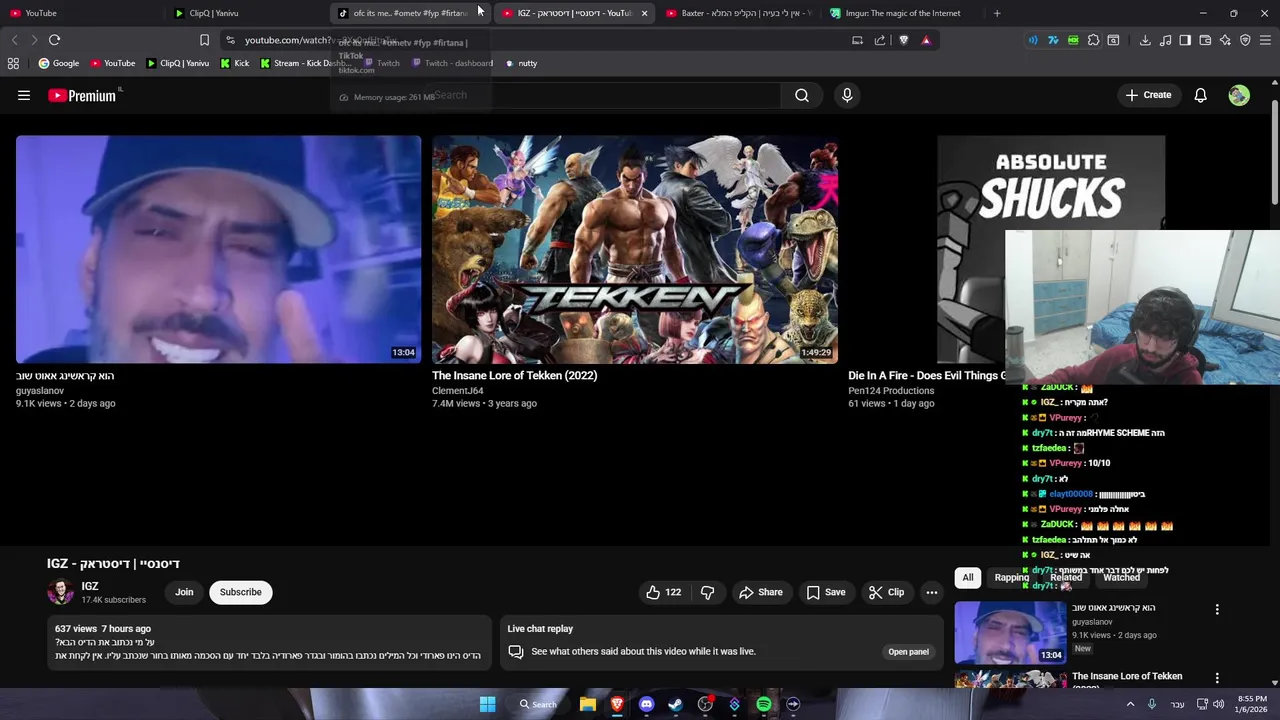This screenshot has height=720, width=1280.
Task: Open Brave Leo AI sparkle icon
Action: coord(1225,40)
